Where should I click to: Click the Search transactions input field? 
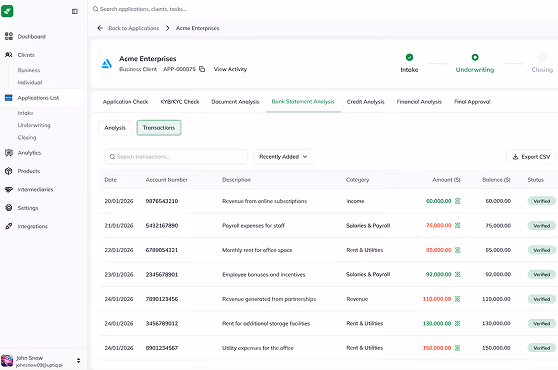click(x=176, y=157)
